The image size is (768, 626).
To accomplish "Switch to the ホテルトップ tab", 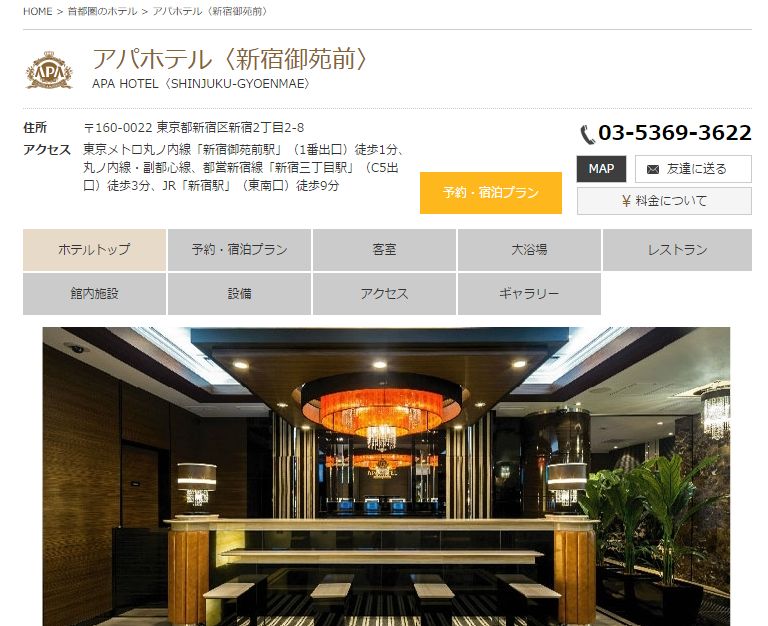I will pos(95,249).
